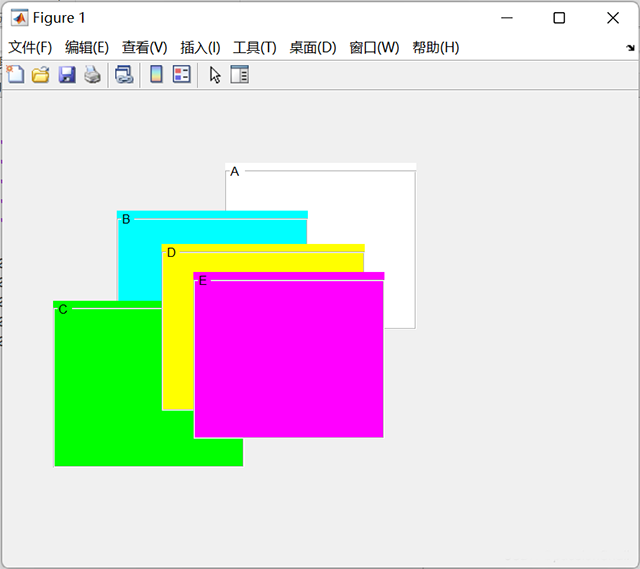Minimize the Figure 1 window
This screenshot has width=640, height=569.
[507, 18]
